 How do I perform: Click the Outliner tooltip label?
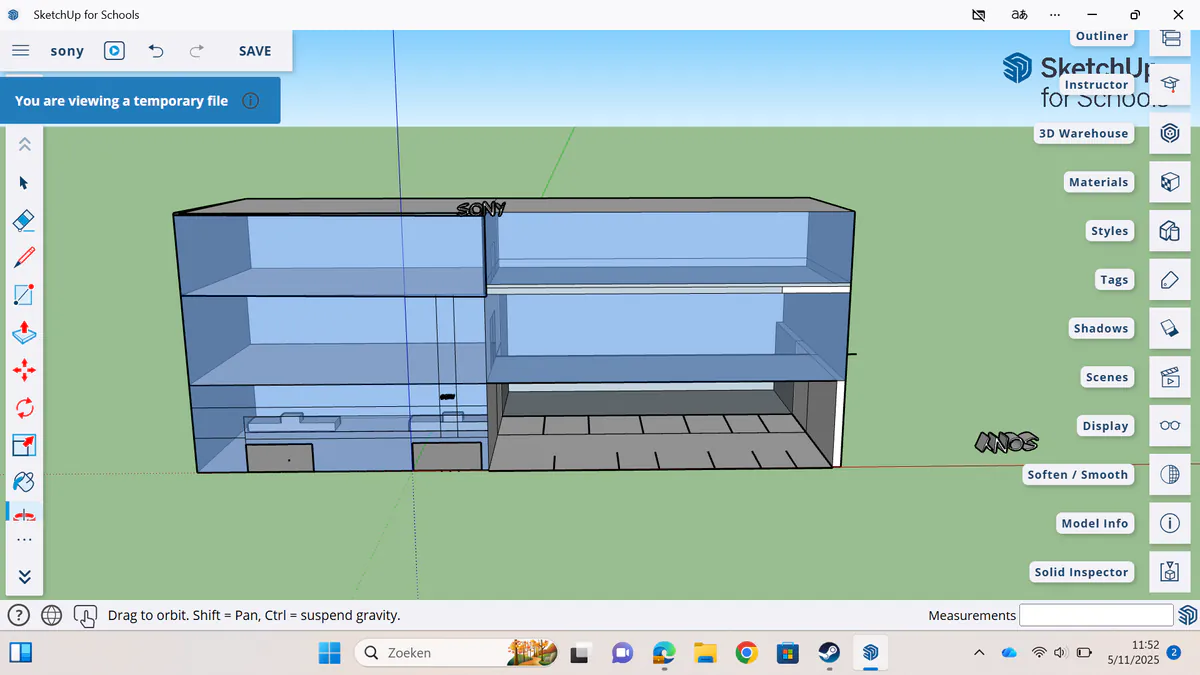coord(1102,37)
